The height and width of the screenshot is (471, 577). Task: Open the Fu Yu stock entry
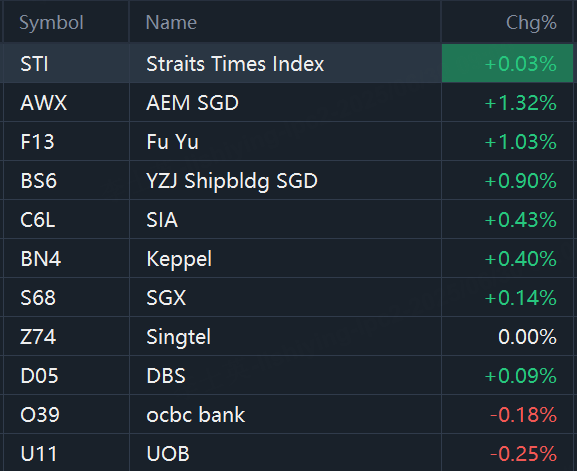click(x=173, y=142)
